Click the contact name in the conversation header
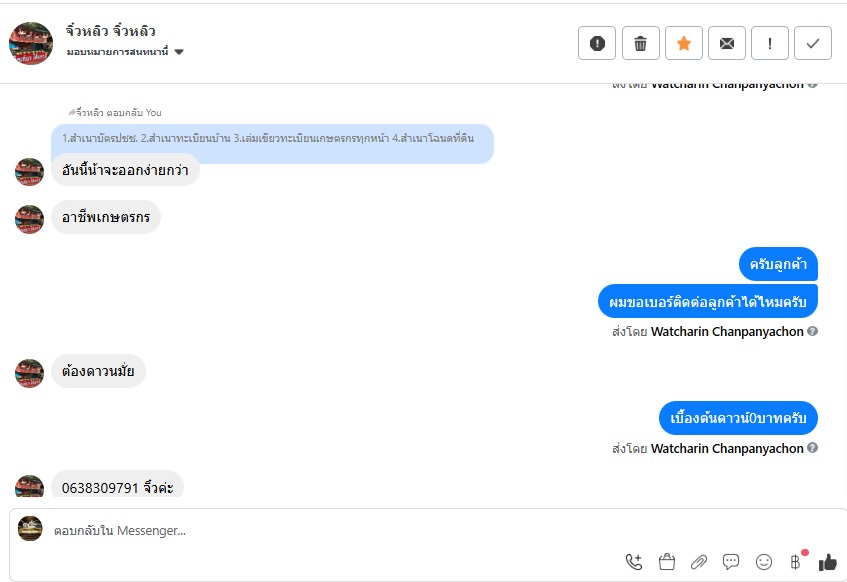Screen dimensions: 847x582 [111, 31]
